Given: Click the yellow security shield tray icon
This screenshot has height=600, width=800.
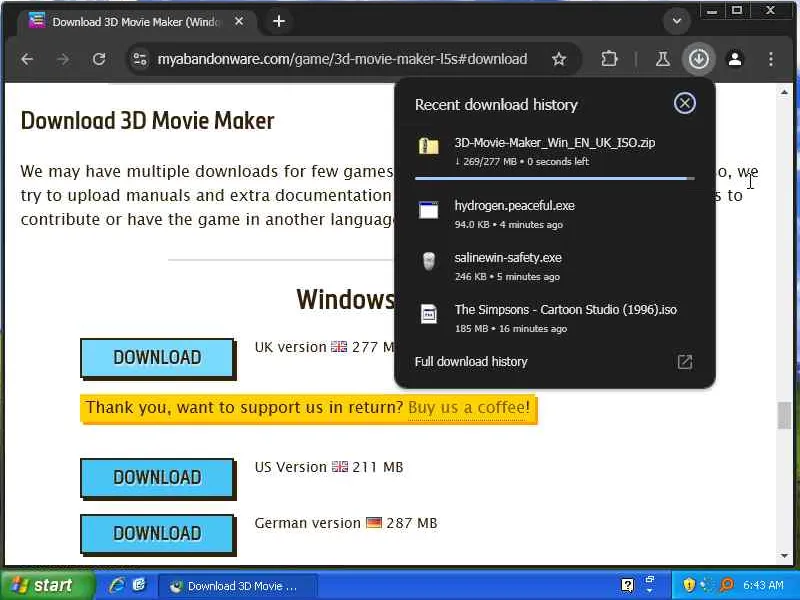Looking at the screenshot, I should [x=689, y=585].
